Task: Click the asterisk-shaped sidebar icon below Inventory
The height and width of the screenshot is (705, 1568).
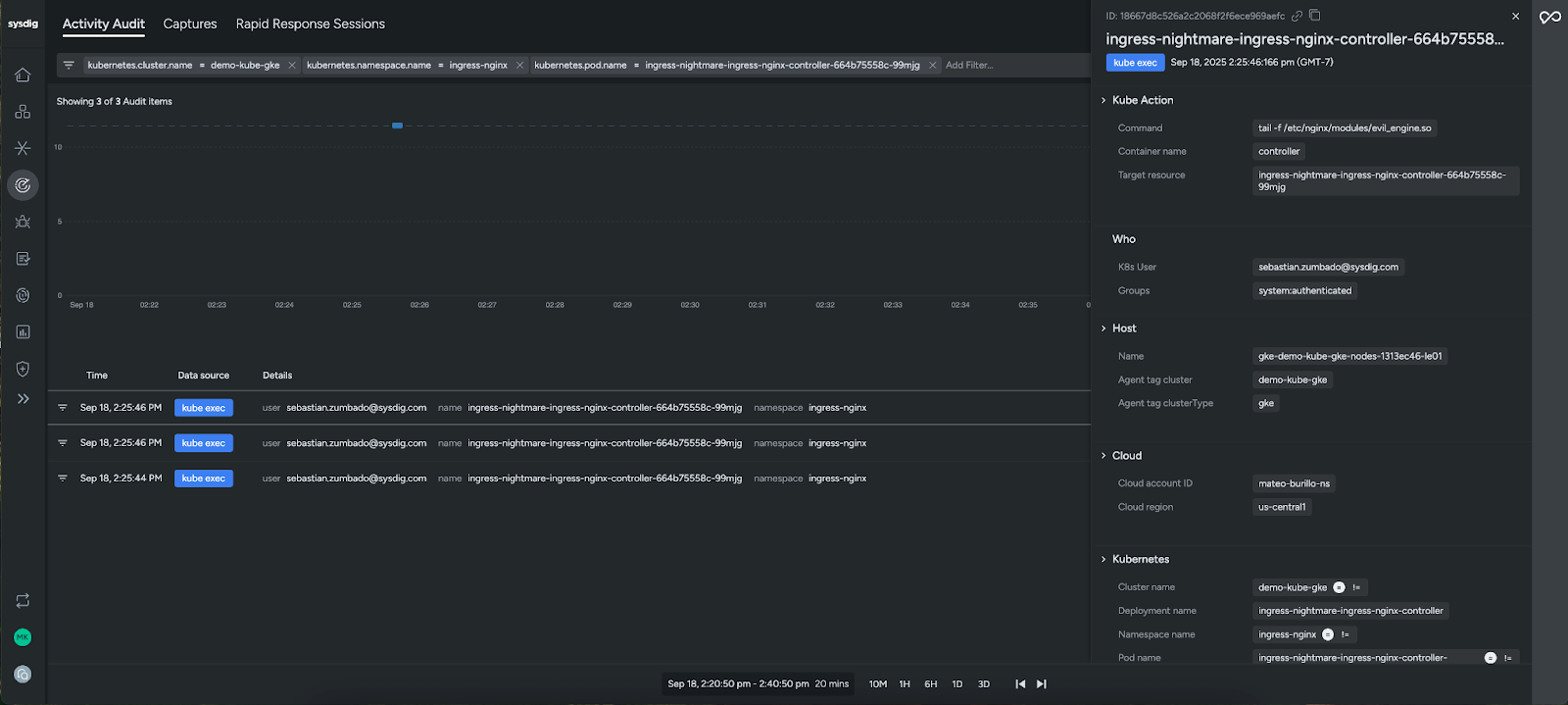Action: (23, 148)
